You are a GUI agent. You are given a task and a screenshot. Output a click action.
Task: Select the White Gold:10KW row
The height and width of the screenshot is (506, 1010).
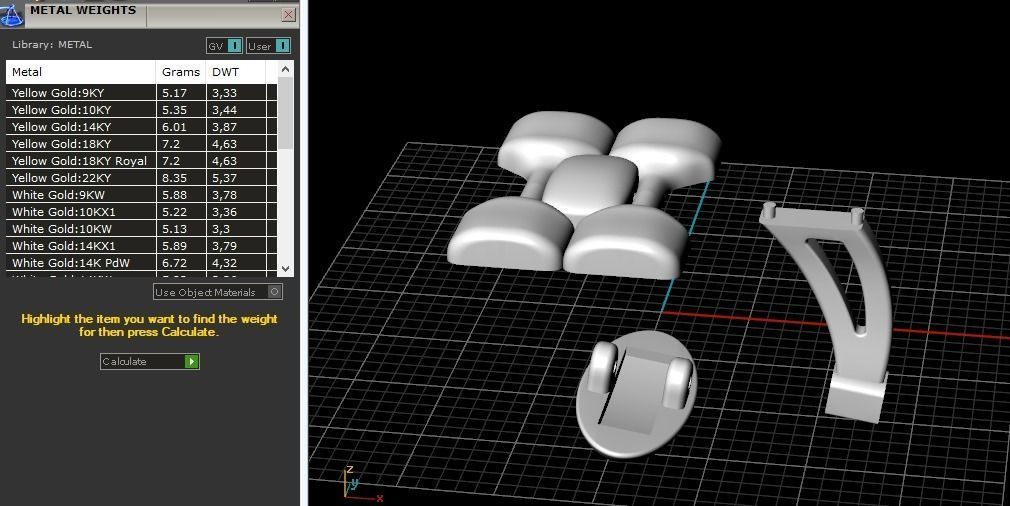(x=142, y=229)
